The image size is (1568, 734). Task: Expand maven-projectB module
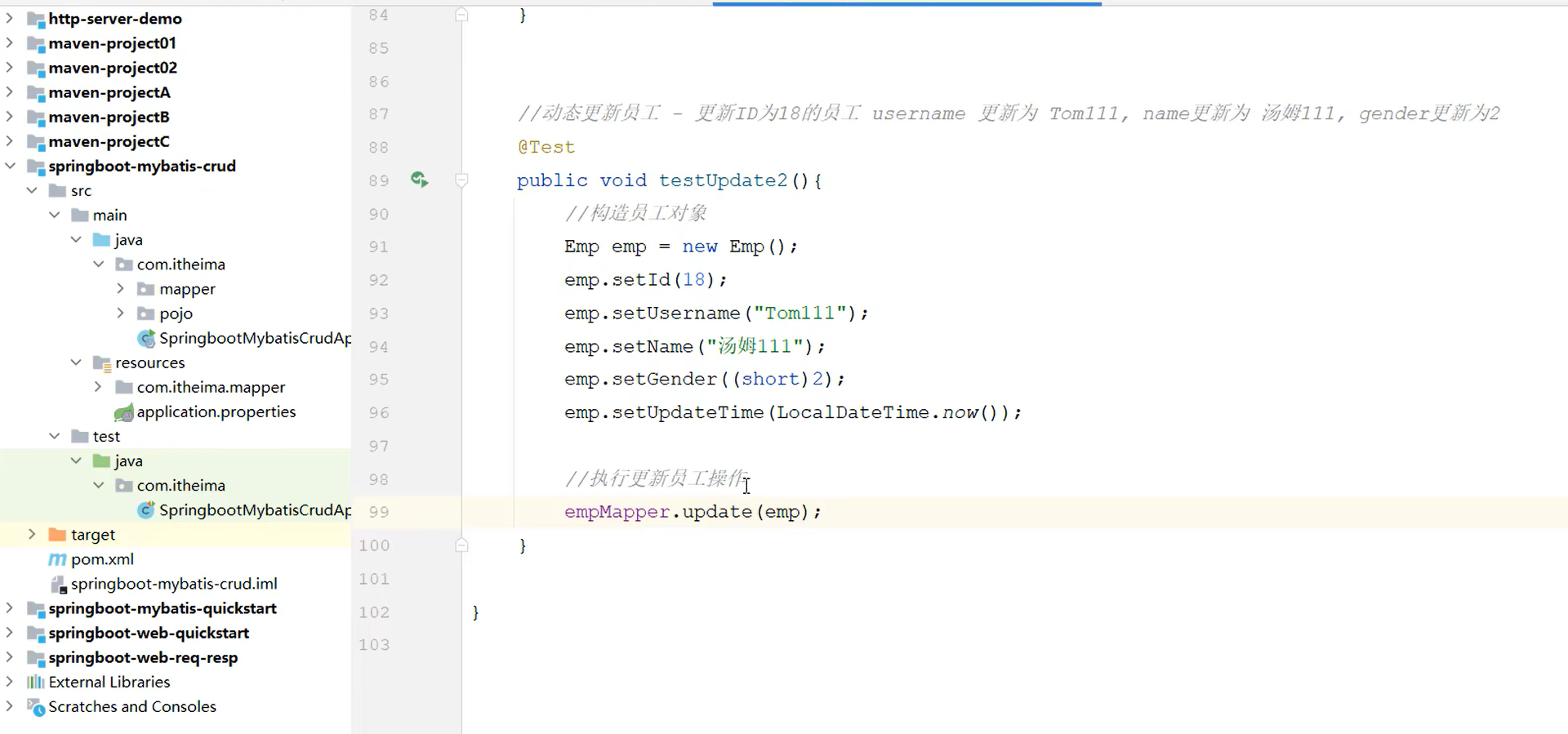tap(10, 116)
